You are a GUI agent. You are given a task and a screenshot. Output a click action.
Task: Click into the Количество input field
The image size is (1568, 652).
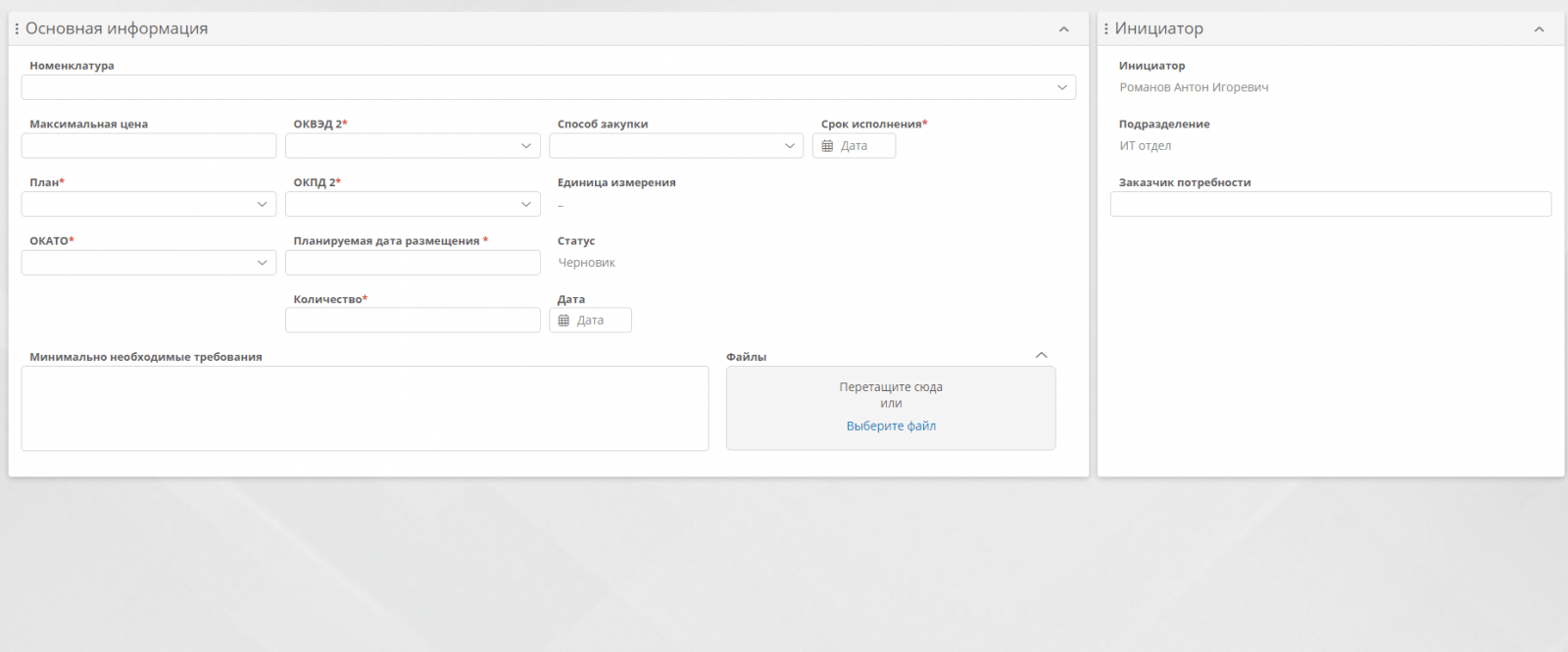[x=412, y=321]
